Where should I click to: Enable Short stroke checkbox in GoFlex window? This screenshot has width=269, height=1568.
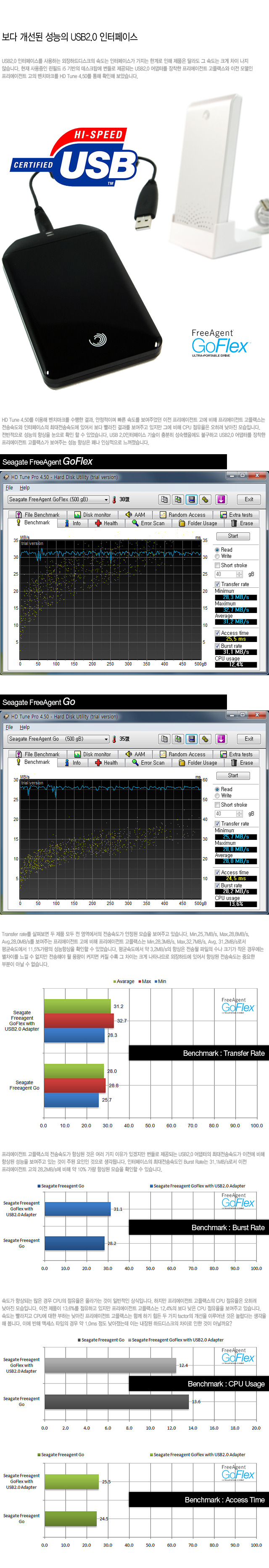[x=217, y=566]
